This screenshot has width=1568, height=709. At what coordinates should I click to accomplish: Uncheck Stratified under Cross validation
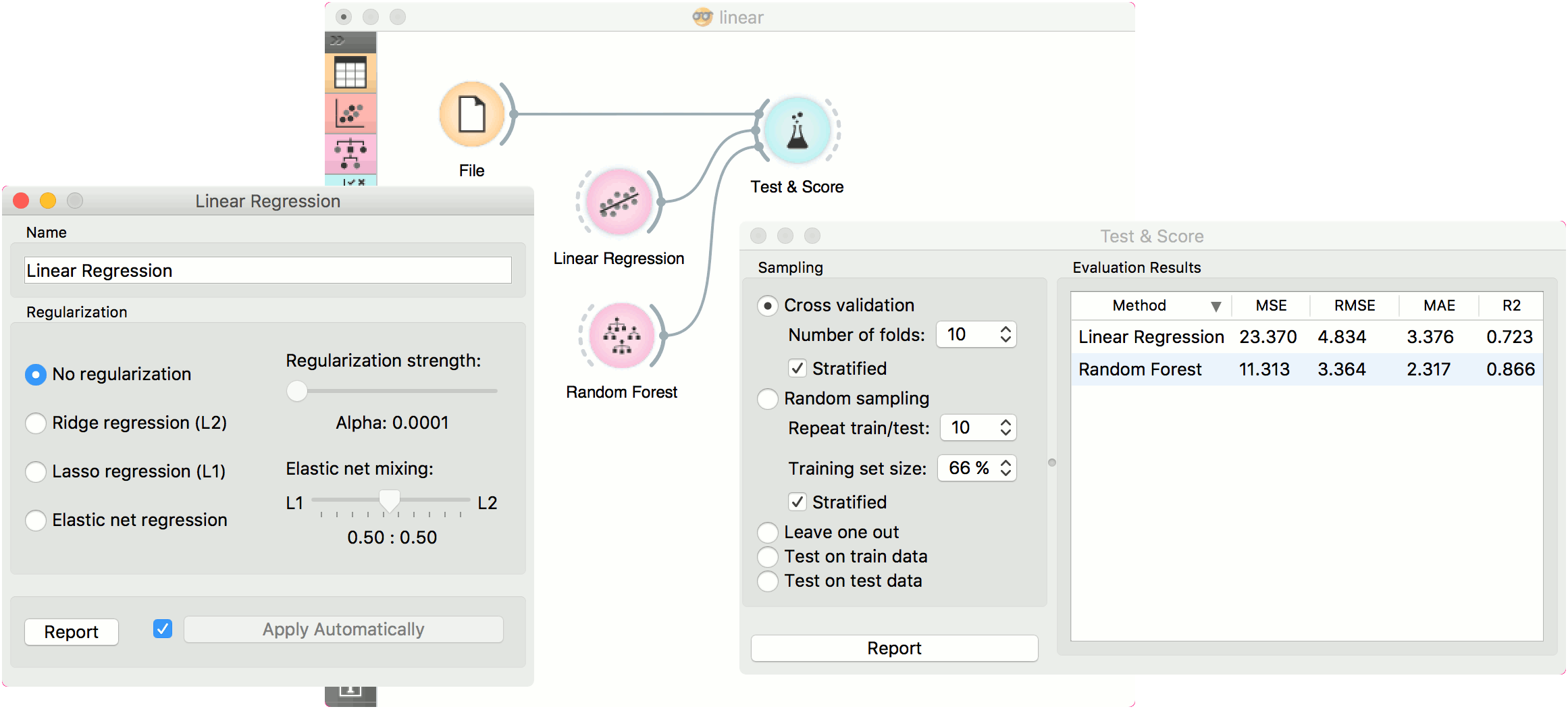tap(798, 369)
